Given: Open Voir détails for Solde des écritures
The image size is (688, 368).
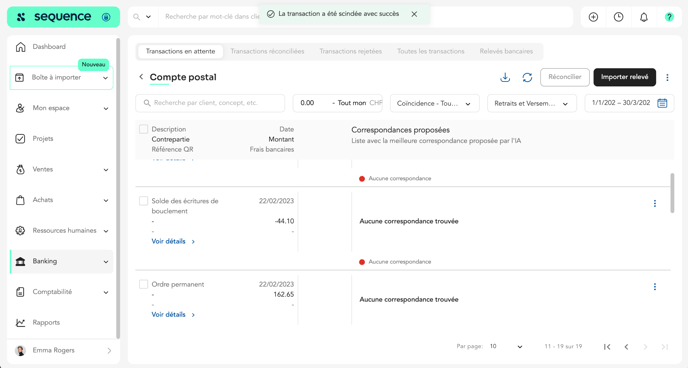Looking at the screenshot, I should (x=173, y=241).
